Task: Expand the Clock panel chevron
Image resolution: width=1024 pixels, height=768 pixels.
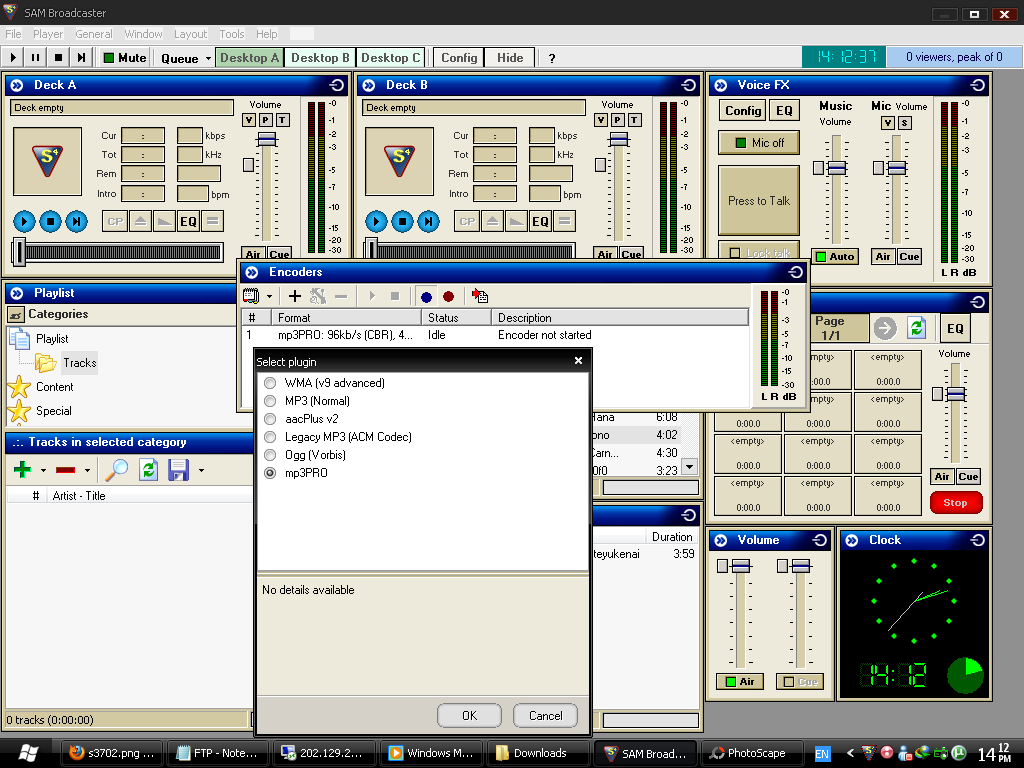Action: click(852, 540)
